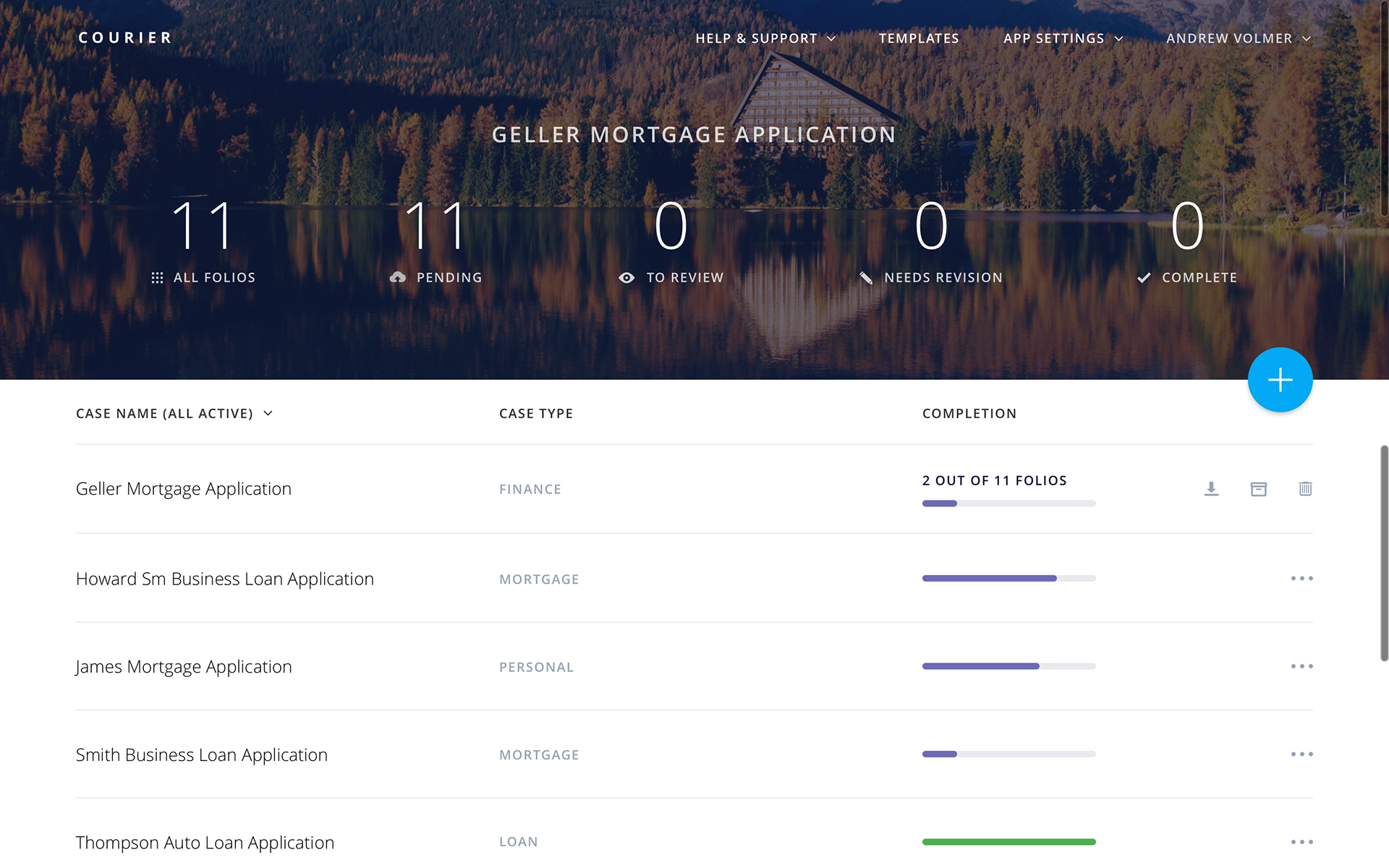1389x868 pixels.
Task: Click the download icon for Geller Mortgage Application
Action: (1211, 489)
